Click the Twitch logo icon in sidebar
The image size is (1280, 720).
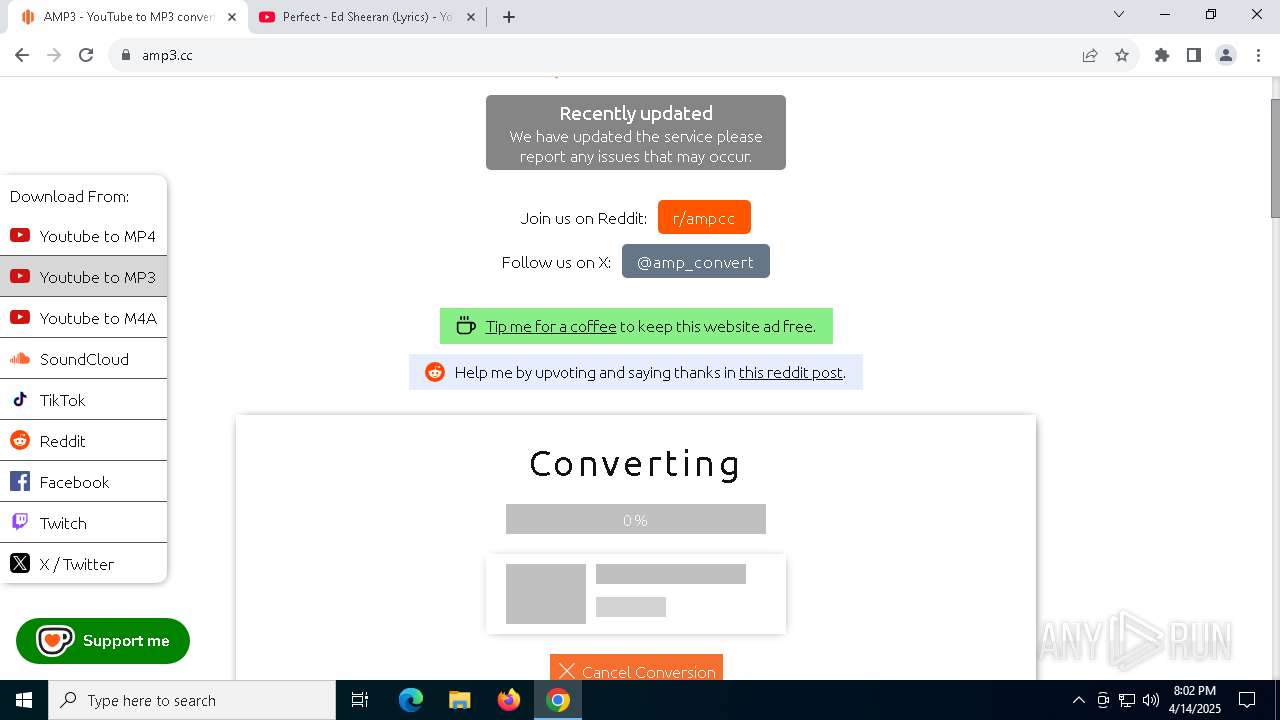pyautogui.click(x=20, y=522)
